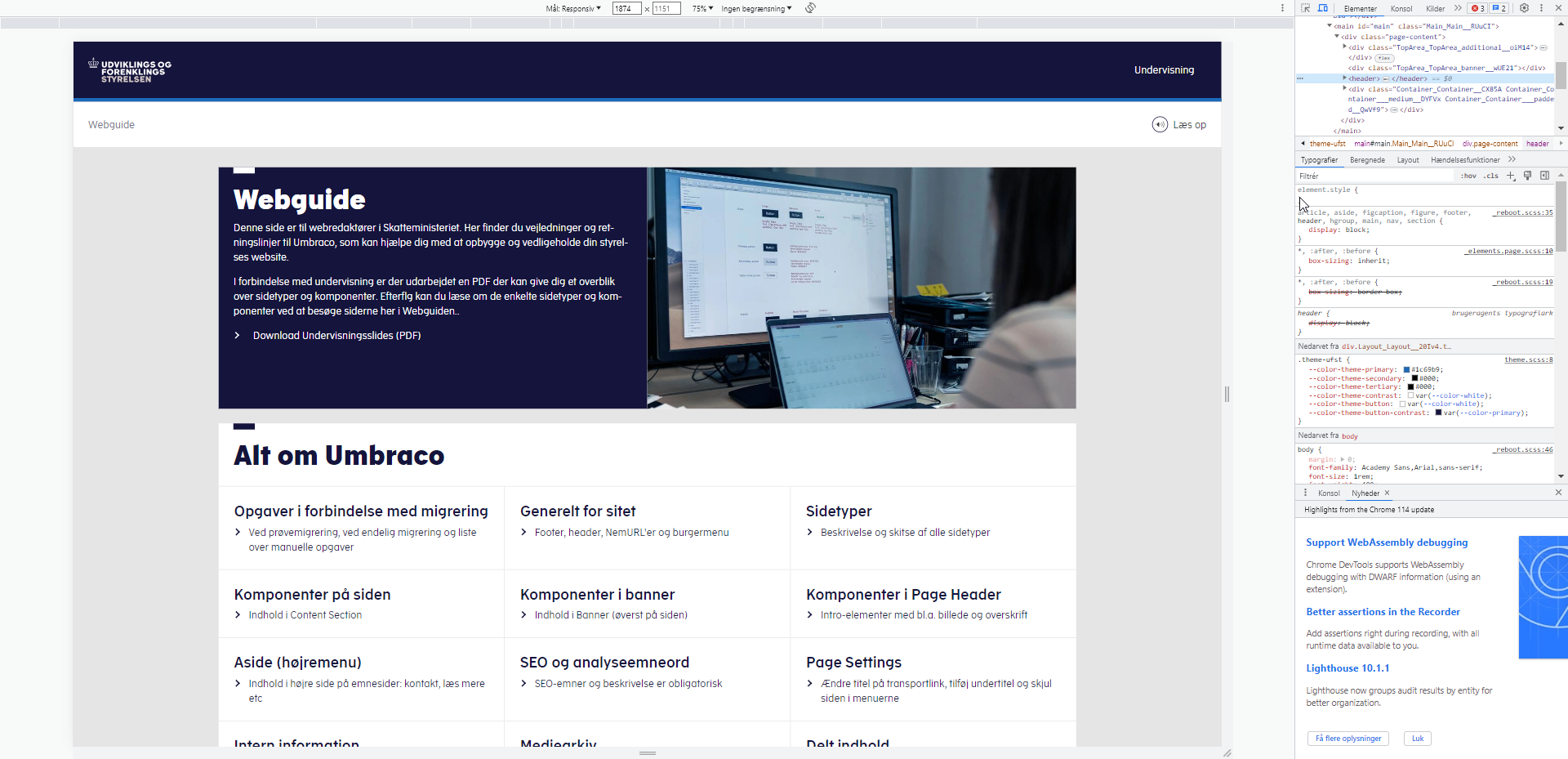Image resolution: width=1568 pixels, height=759 pixels.
Task: Play the Læs op audio icon
Action: click(1160, 124)
